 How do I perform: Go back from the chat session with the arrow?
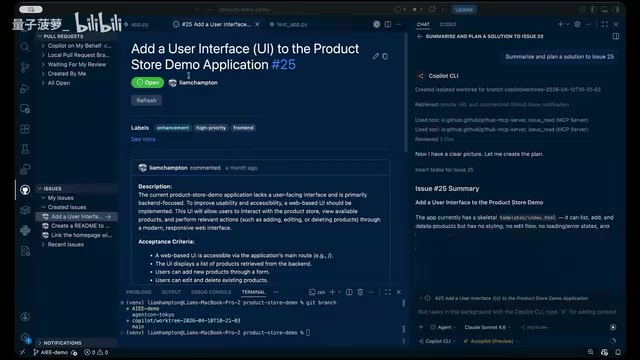420,36
